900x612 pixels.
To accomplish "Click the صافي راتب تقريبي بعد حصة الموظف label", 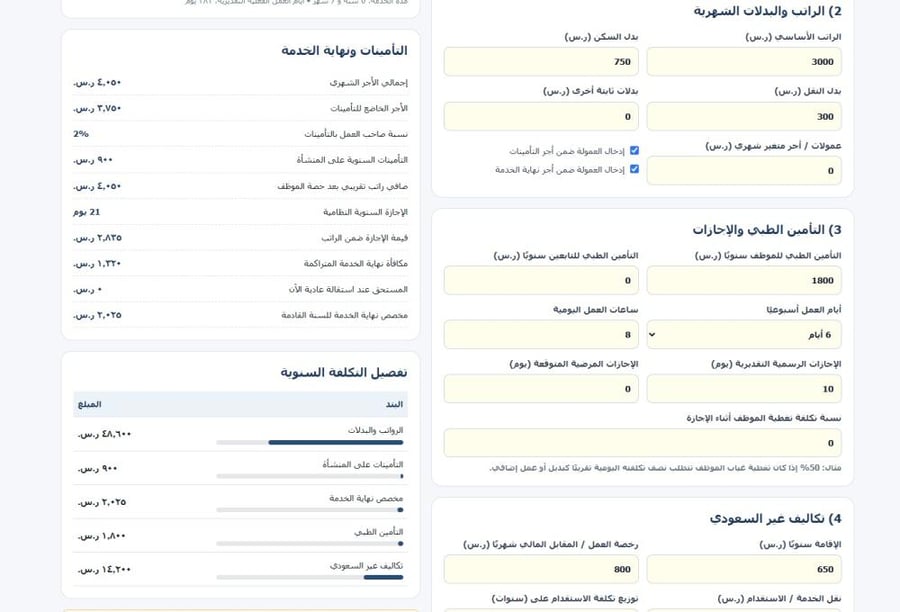I will (x=343, y=187).
